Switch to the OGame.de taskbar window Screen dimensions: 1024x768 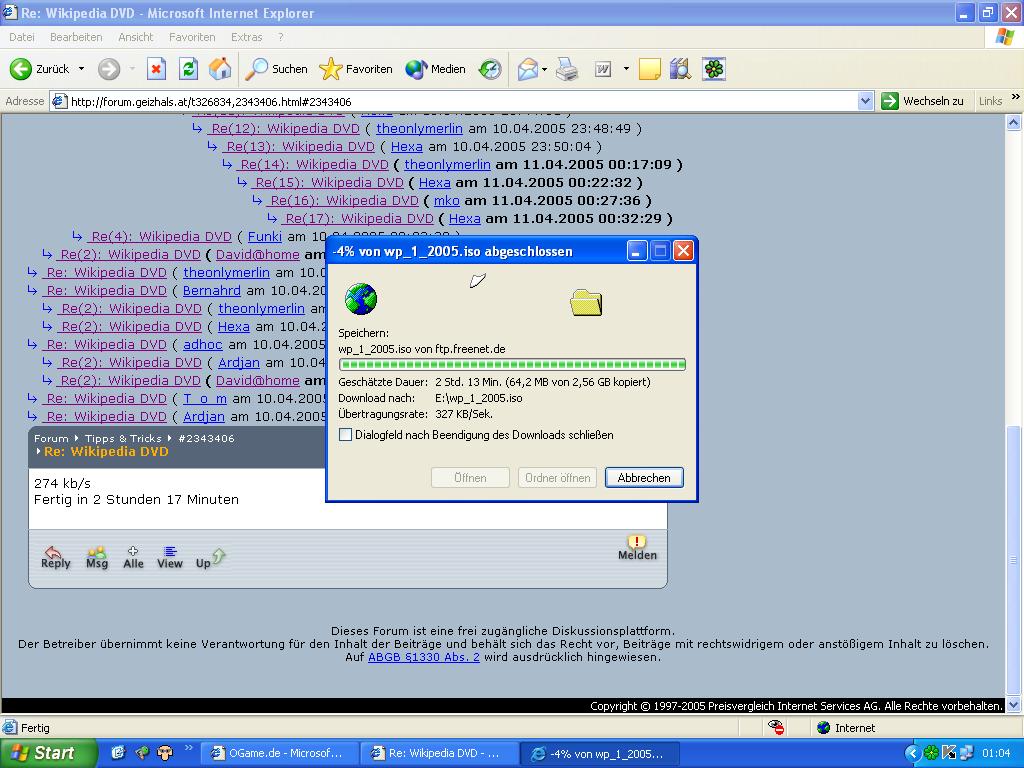pyautogui.click(x=280, y=753)
